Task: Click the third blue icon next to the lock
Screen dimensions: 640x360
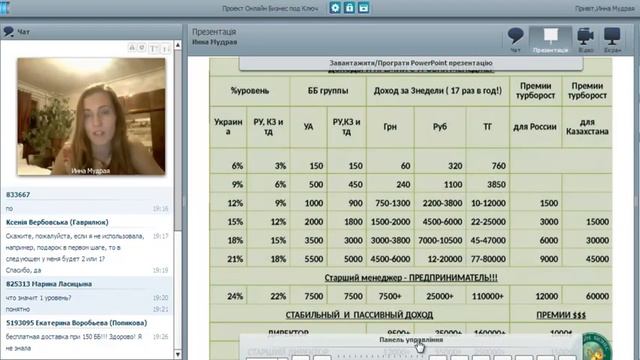Action: click(364, 8)
